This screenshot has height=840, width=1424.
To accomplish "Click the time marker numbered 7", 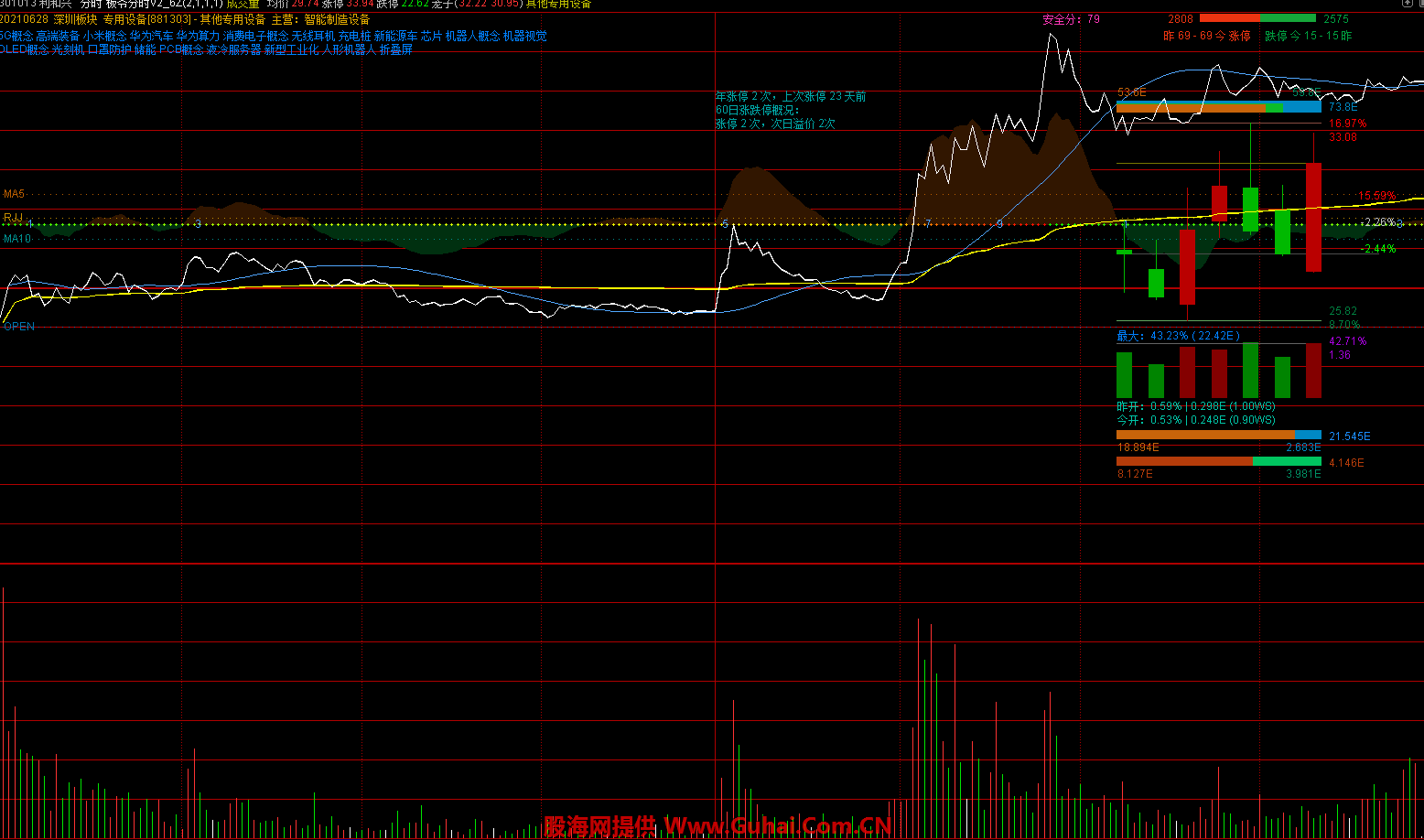I will click(928, 223).
